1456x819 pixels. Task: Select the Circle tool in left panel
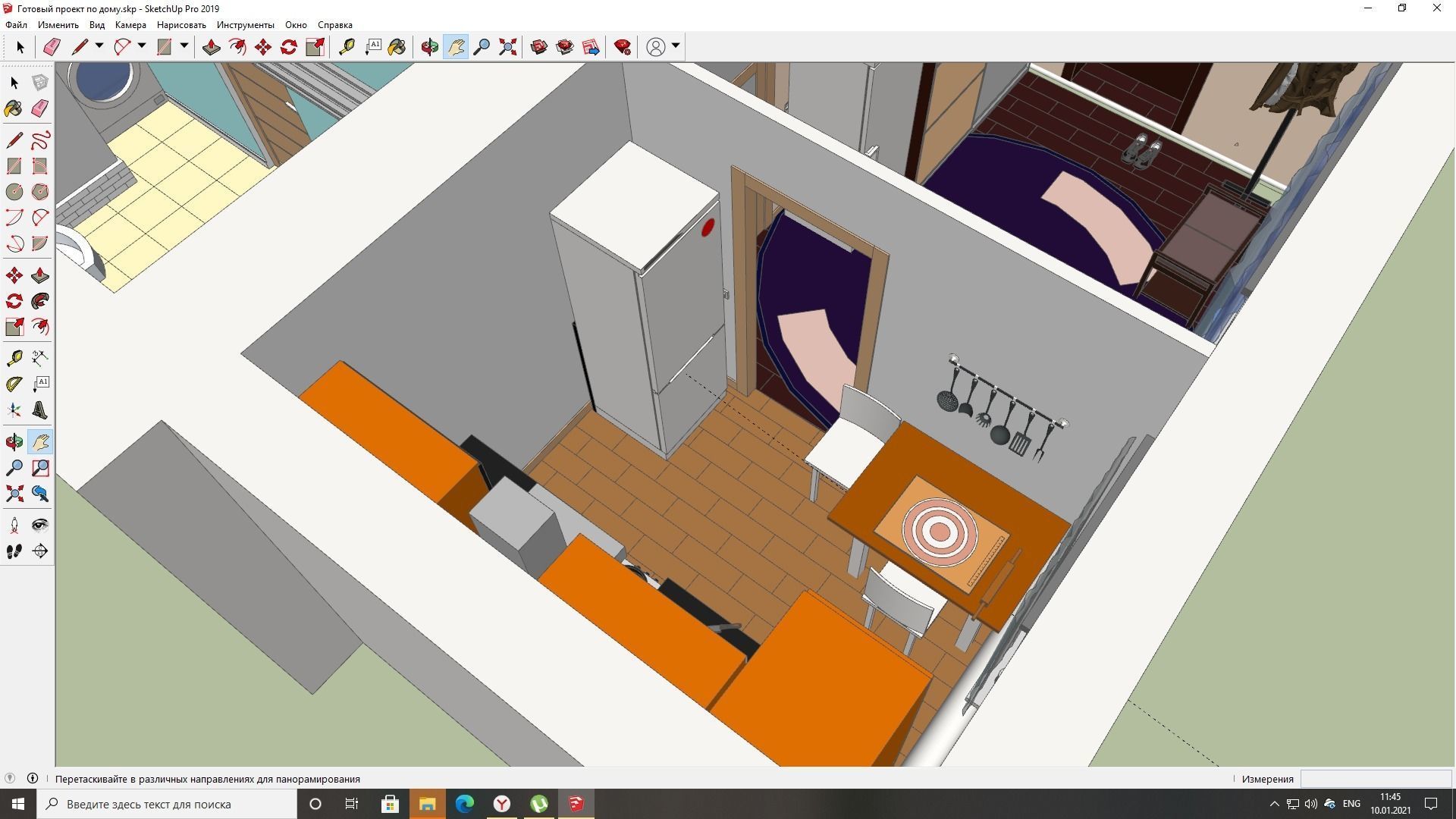click(x=14, y=192)
